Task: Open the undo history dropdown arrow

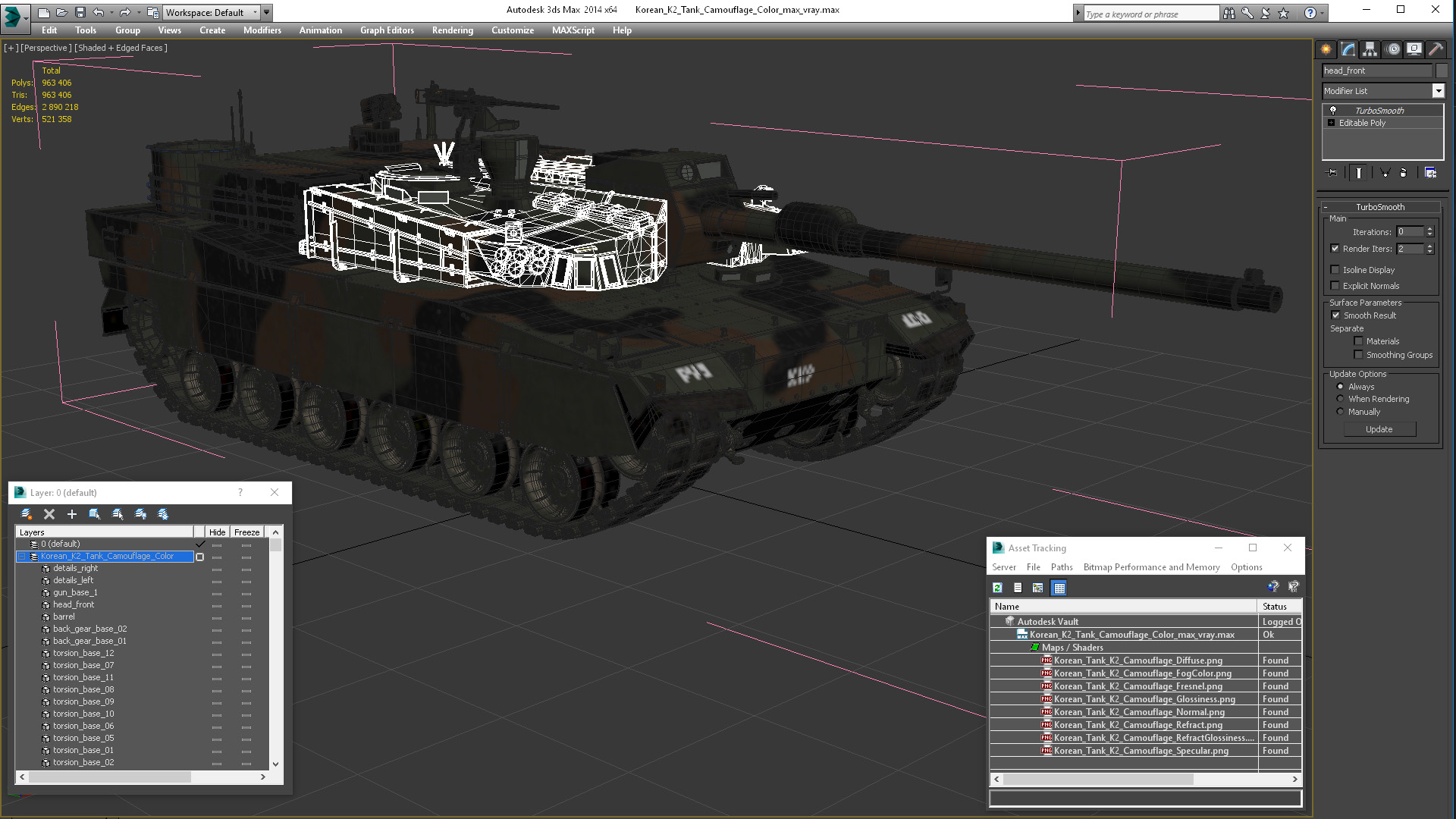Action: tap(111, 12)
